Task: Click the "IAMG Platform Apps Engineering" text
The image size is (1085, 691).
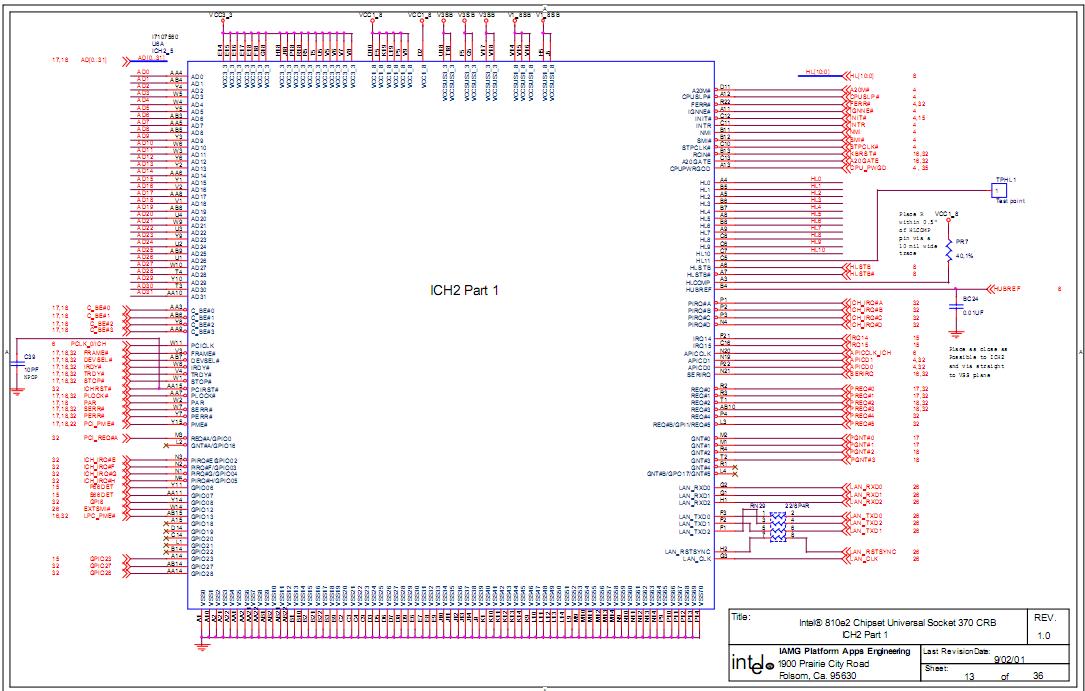Action: (844, 652)
